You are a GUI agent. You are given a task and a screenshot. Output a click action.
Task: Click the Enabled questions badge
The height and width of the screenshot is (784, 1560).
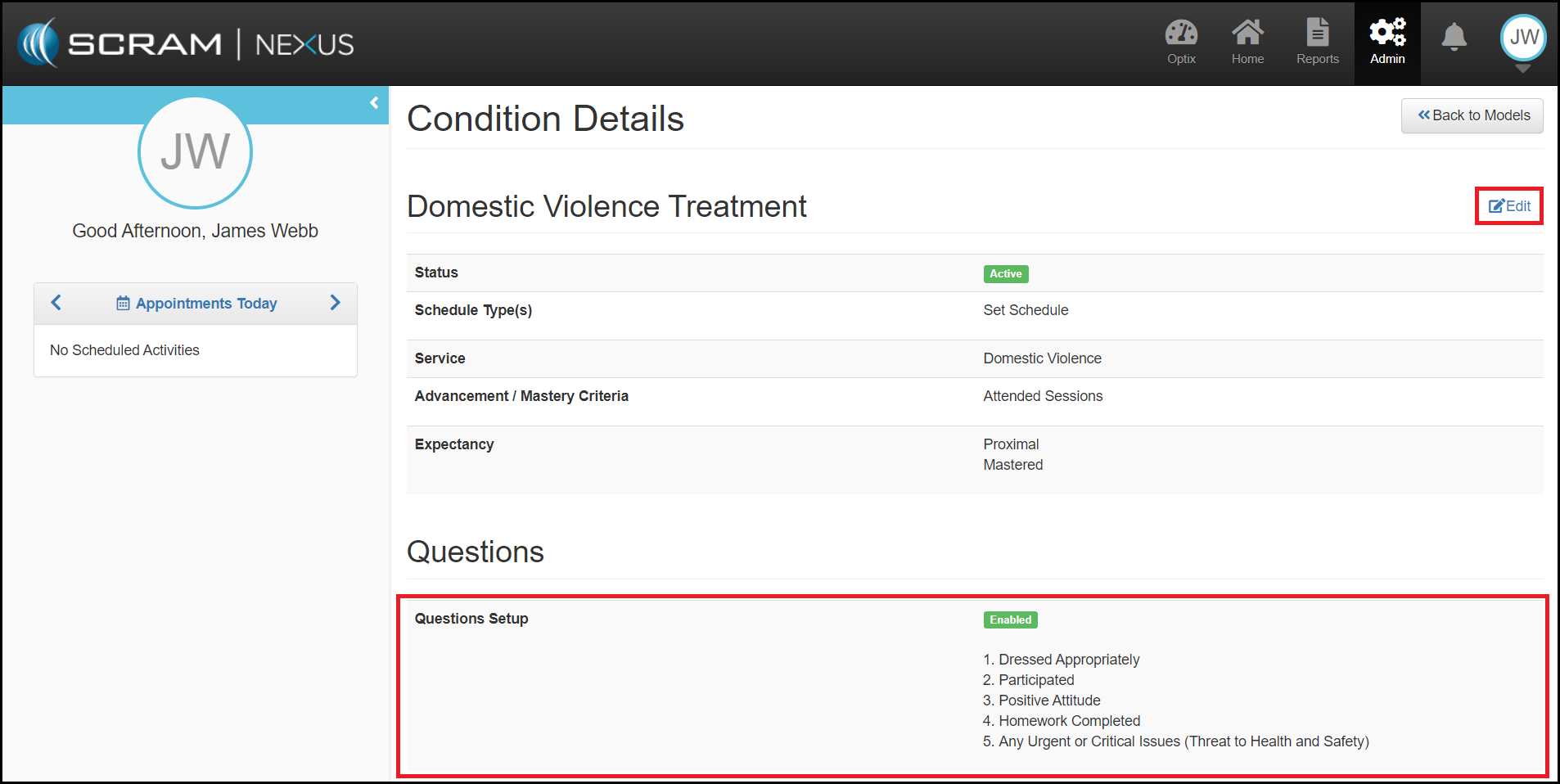(x=1010, y=620)
